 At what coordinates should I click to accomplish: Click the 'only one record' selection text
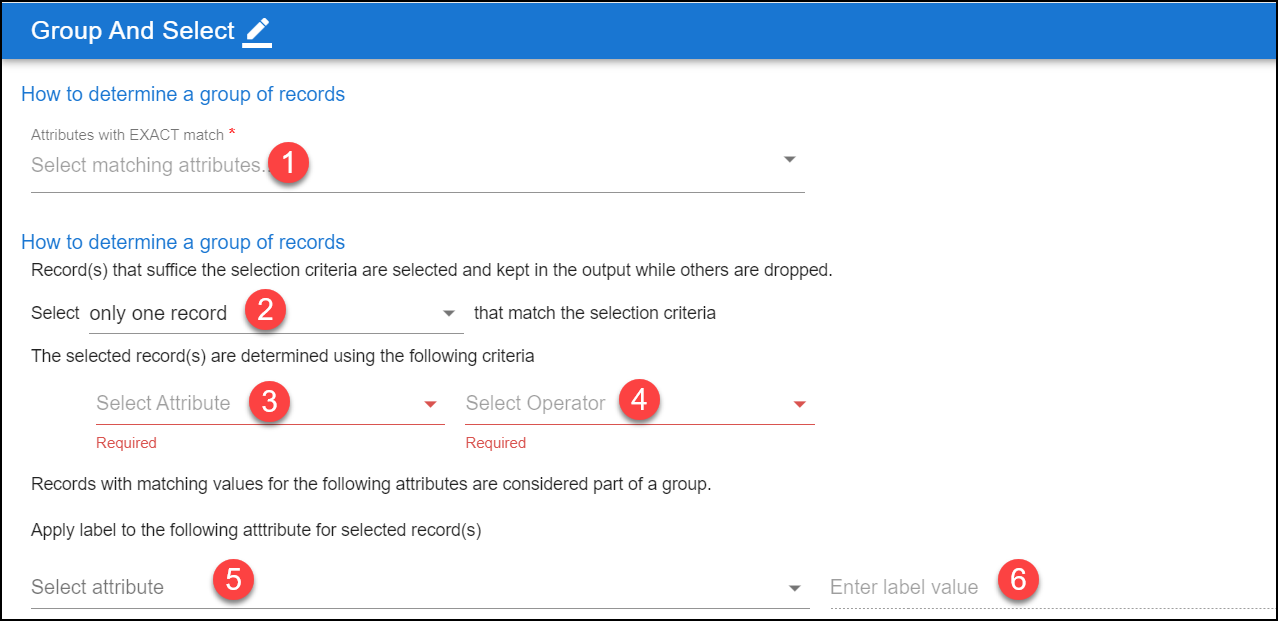(159, 313)
